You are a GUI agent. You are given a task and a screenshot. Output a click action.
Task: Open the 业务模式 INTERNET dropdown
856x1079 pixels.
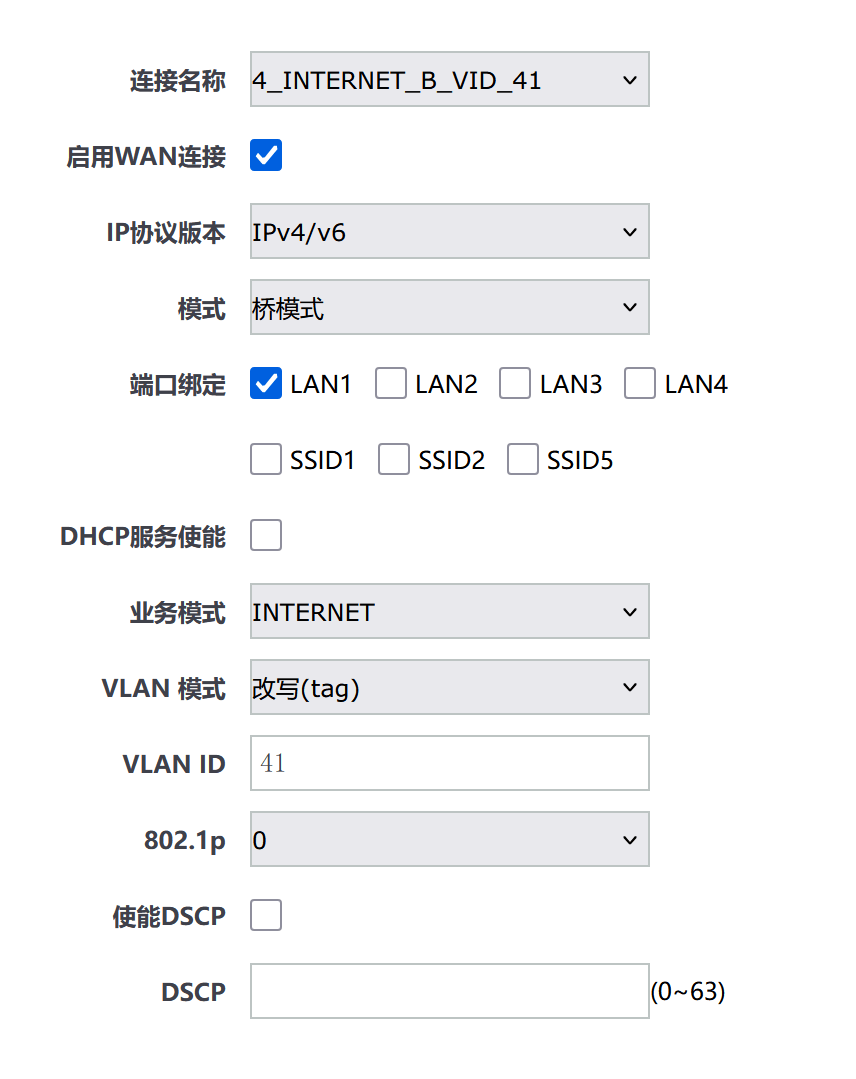(449, 612)
